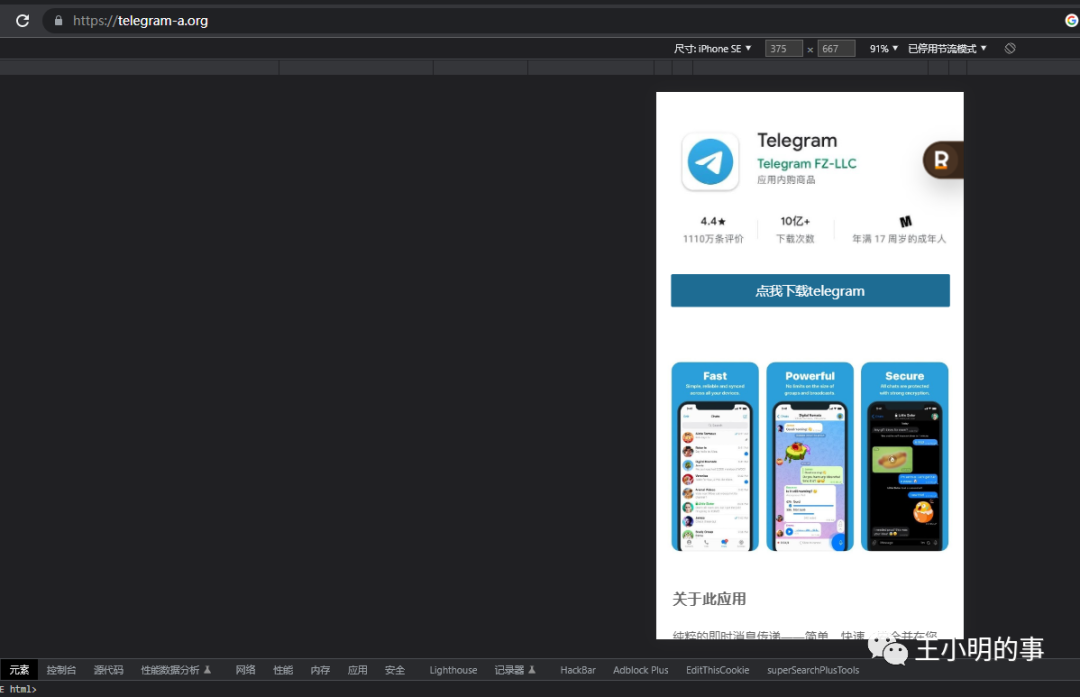Open the 记录器 Recorder tab

pyautogui.click(x=515, y=669)
